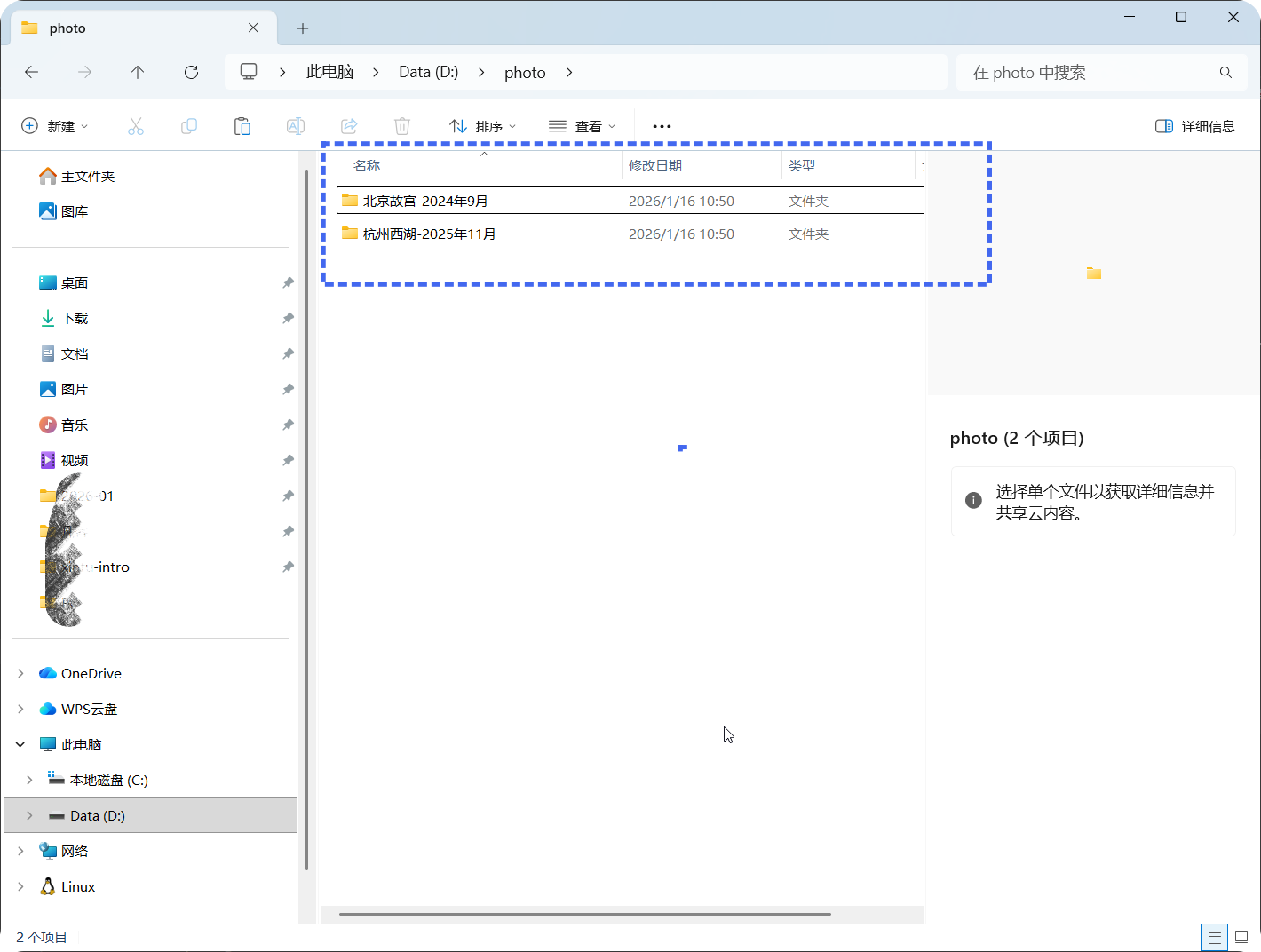Click the Delete trash can icon
The image size is (1261, 952).
(402, 126)
